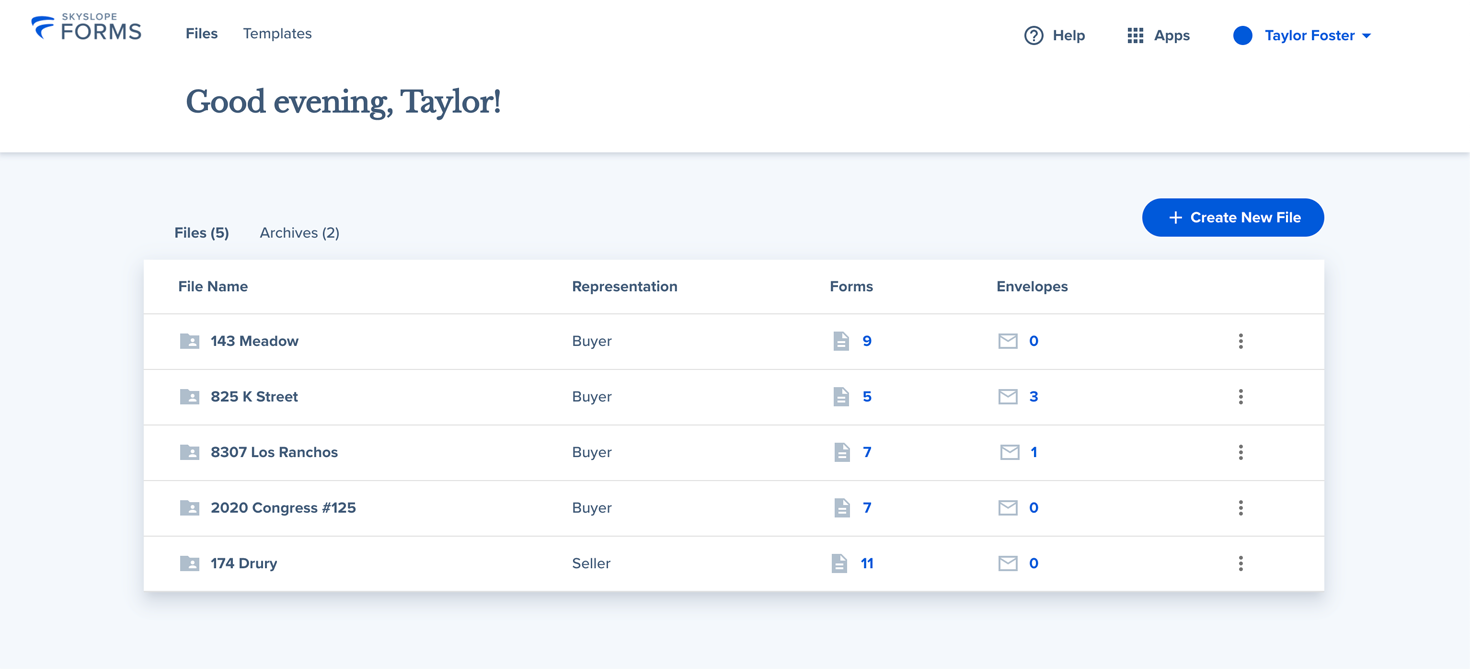Click the folder icon for 2020 Congress #125
Image resolution: width=1470 pixels, height=669 pixels.
189,508
